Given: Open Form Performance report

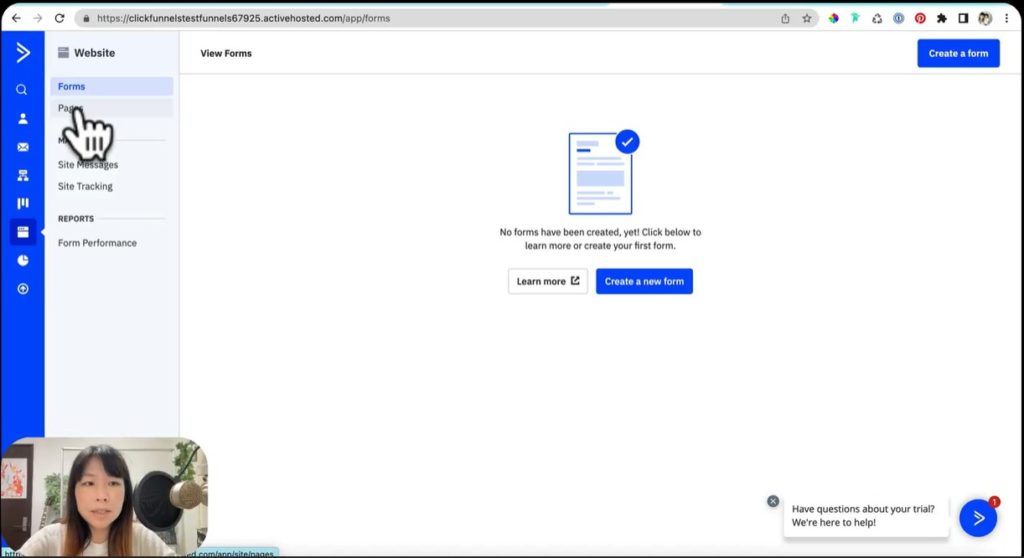Looking at the screenshot, I should pyautogui.click(x=97, y=243).
